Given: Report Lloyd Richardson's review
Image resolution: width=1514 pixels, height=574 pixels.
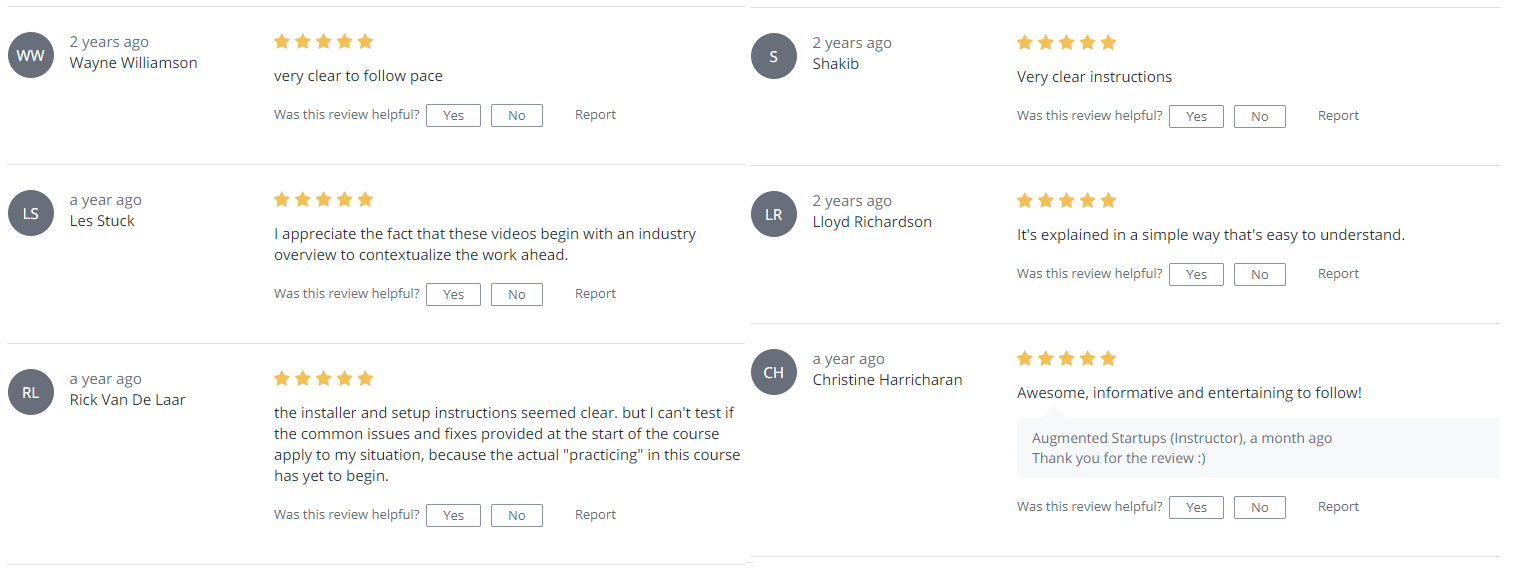Looking at the screenshot, I should (x=1338, y=274).
